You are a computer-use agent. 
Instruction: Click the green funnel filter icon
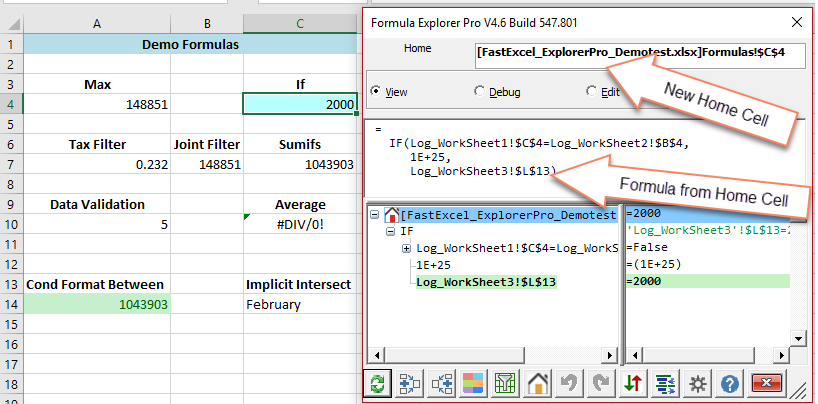click(x=506, y=384)
